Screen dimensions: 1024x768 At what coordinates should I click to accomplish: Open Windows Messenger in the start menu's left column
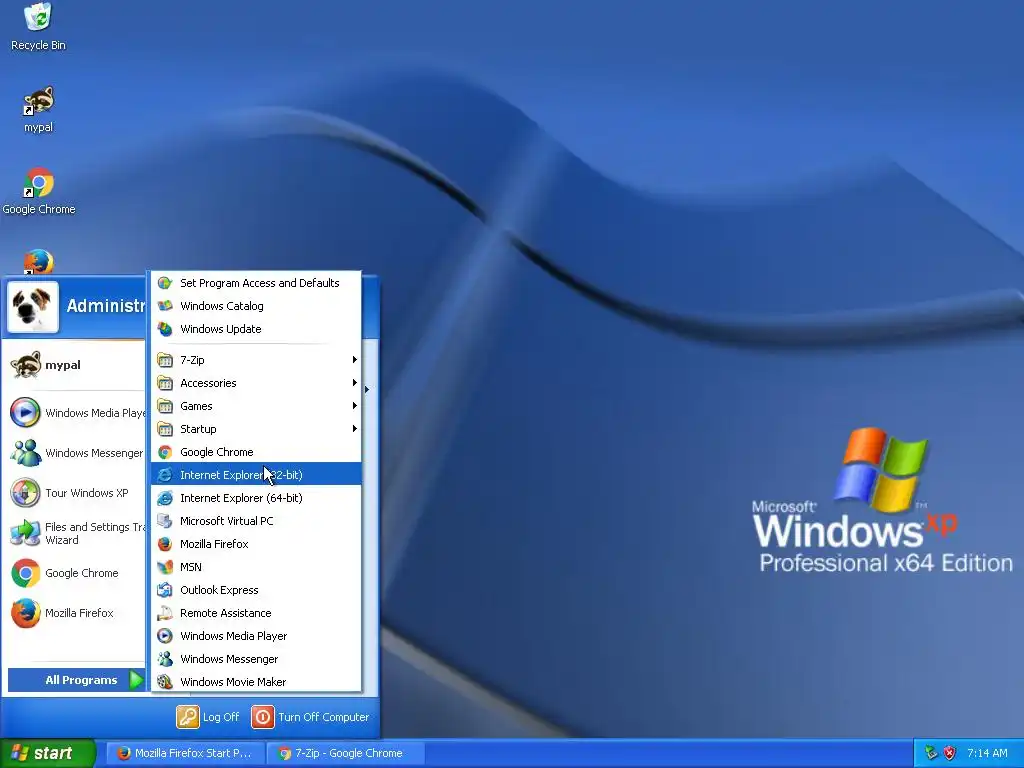(x=75, y=453)
